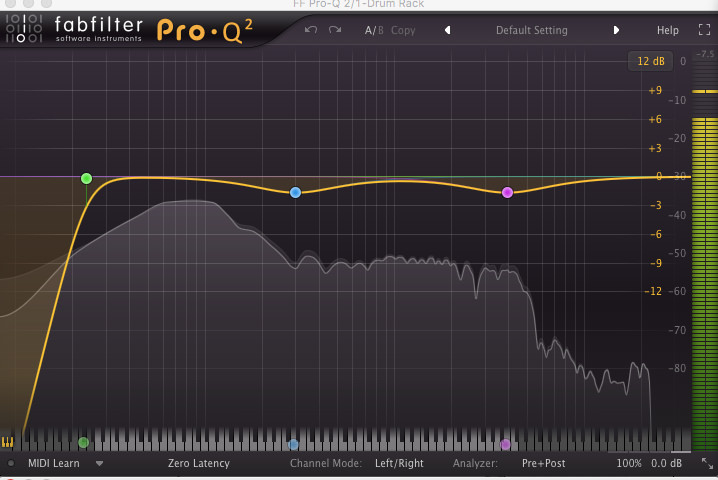Click the Redo arrow icon
Screen dimensions: 718x480
335,30
